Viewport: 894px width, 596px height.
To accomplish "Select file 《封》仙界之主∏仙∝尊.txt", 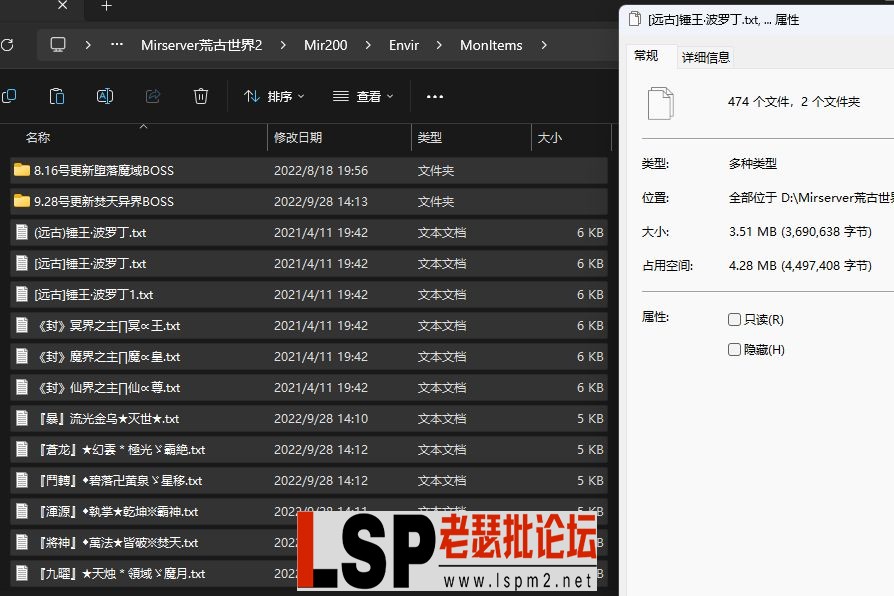I will (308, 387).
